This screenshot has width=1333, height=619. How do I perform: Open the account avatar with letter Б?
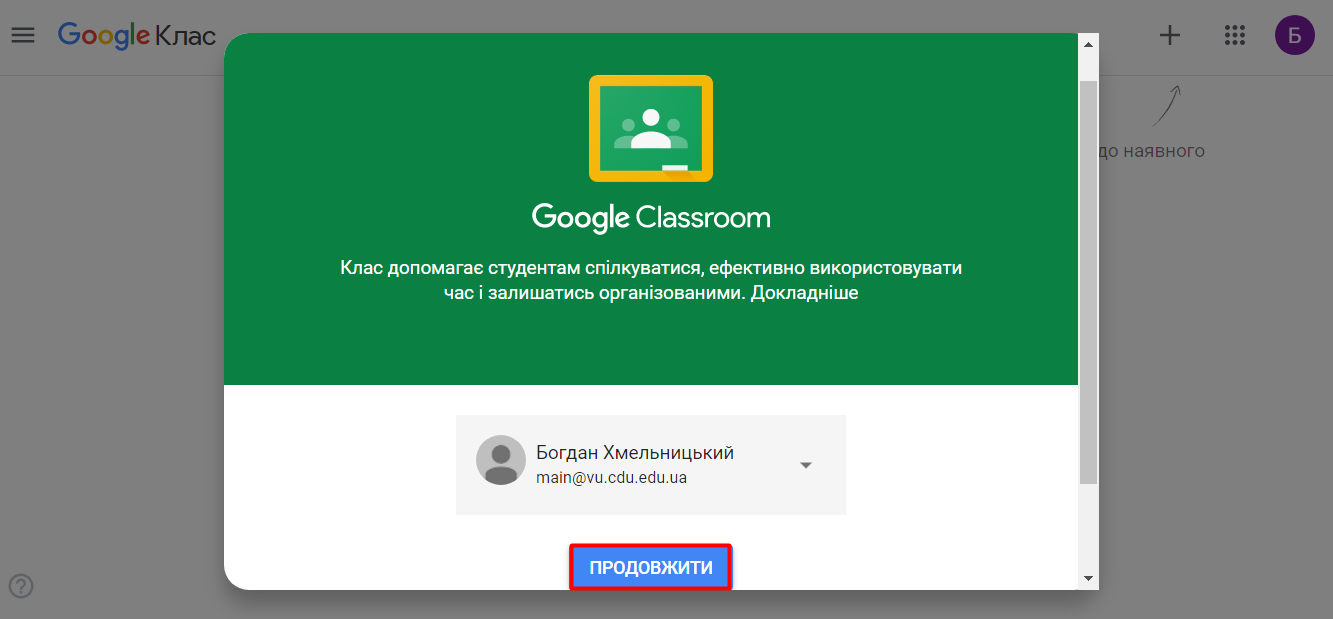click(x=1294, y=35)
